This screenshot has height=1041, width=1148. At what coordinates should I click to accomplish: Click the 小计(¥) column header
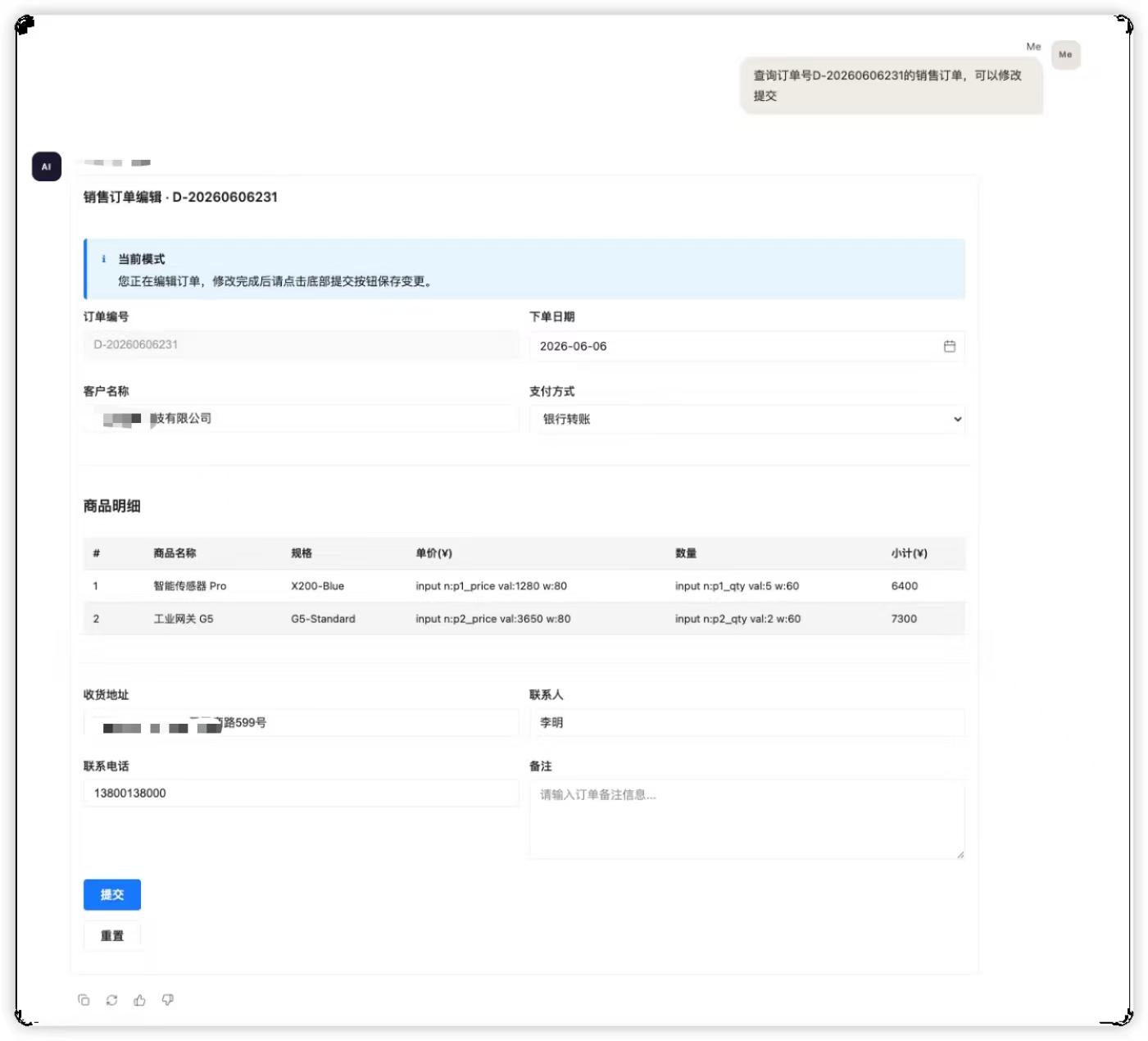pyautogui.click(x=909, y=553)
